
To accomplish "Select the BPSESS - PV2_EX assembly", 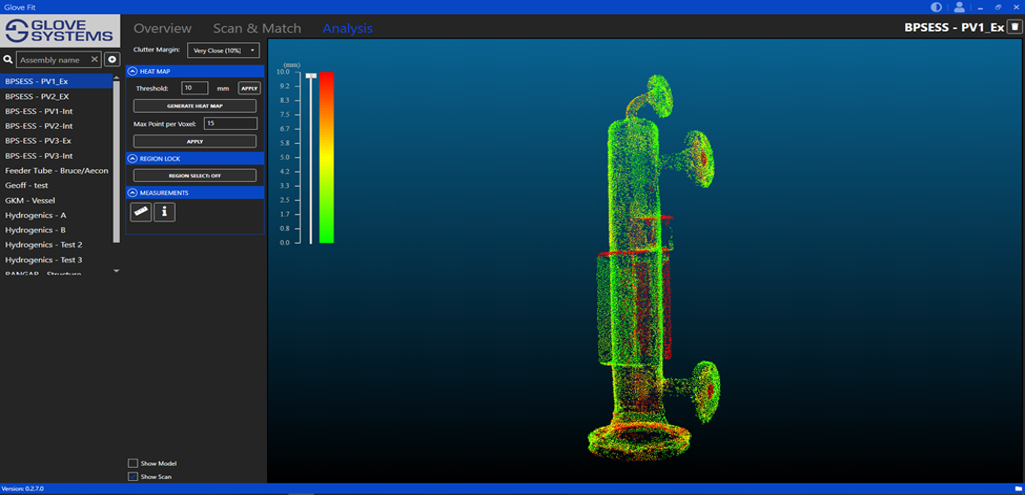I will (57, 96).
